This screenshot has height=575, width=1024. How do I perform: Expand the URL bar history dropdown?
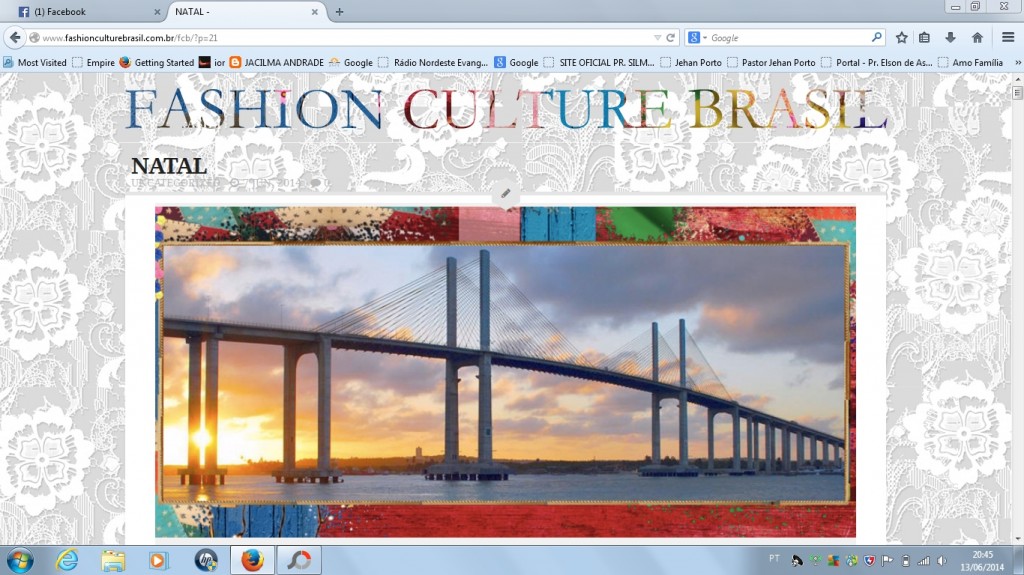click(657, 37)
